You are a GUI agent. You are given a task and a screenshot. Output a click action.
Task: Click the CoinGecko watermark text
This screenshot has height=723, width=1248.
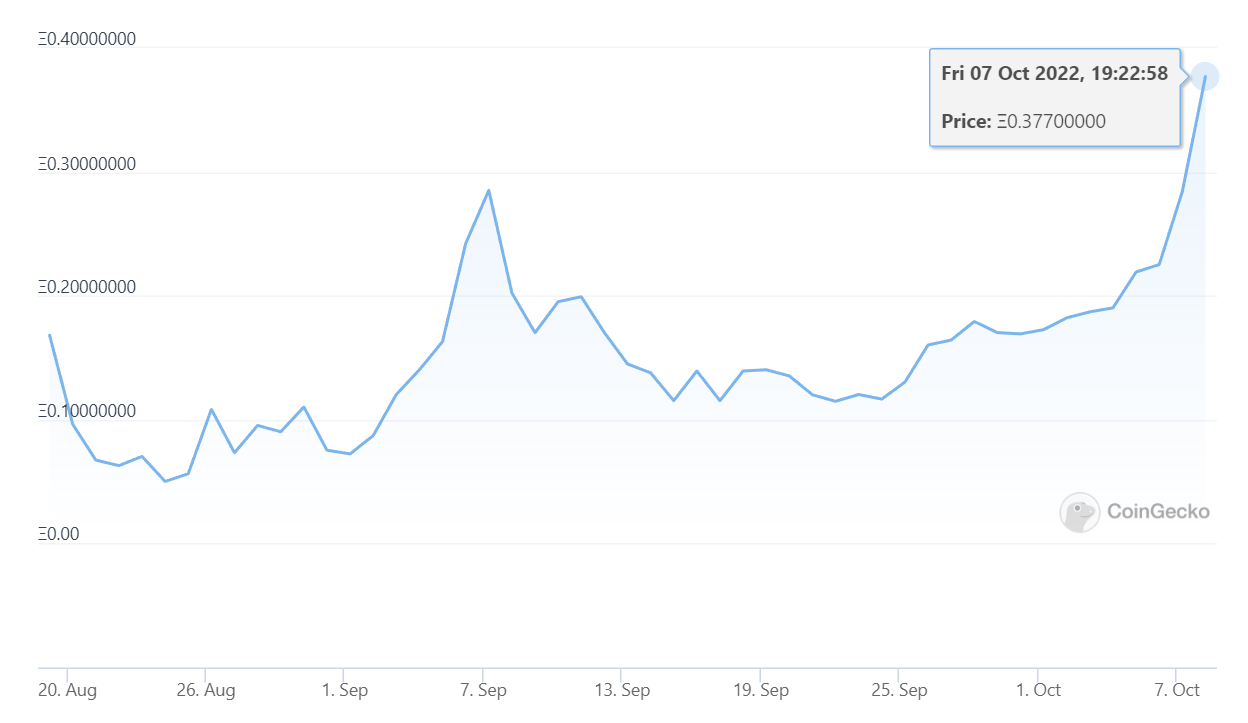tap(1158, 512)
